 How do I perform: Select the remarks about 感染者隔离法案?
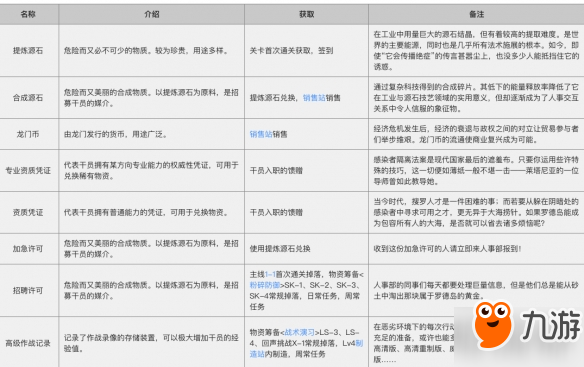point(476,171)
